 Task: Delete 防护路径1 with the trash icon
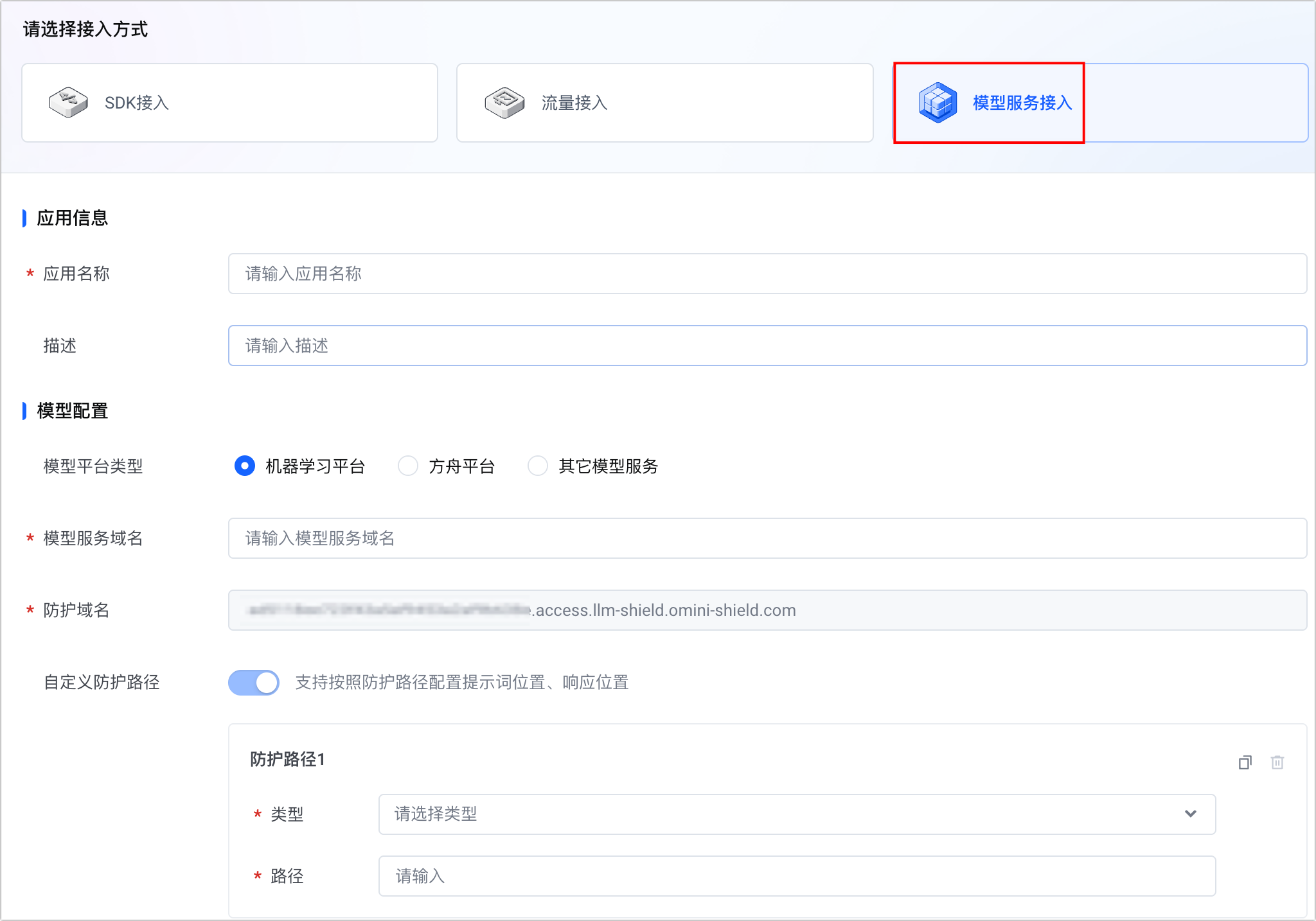[x=1277, y=762]
